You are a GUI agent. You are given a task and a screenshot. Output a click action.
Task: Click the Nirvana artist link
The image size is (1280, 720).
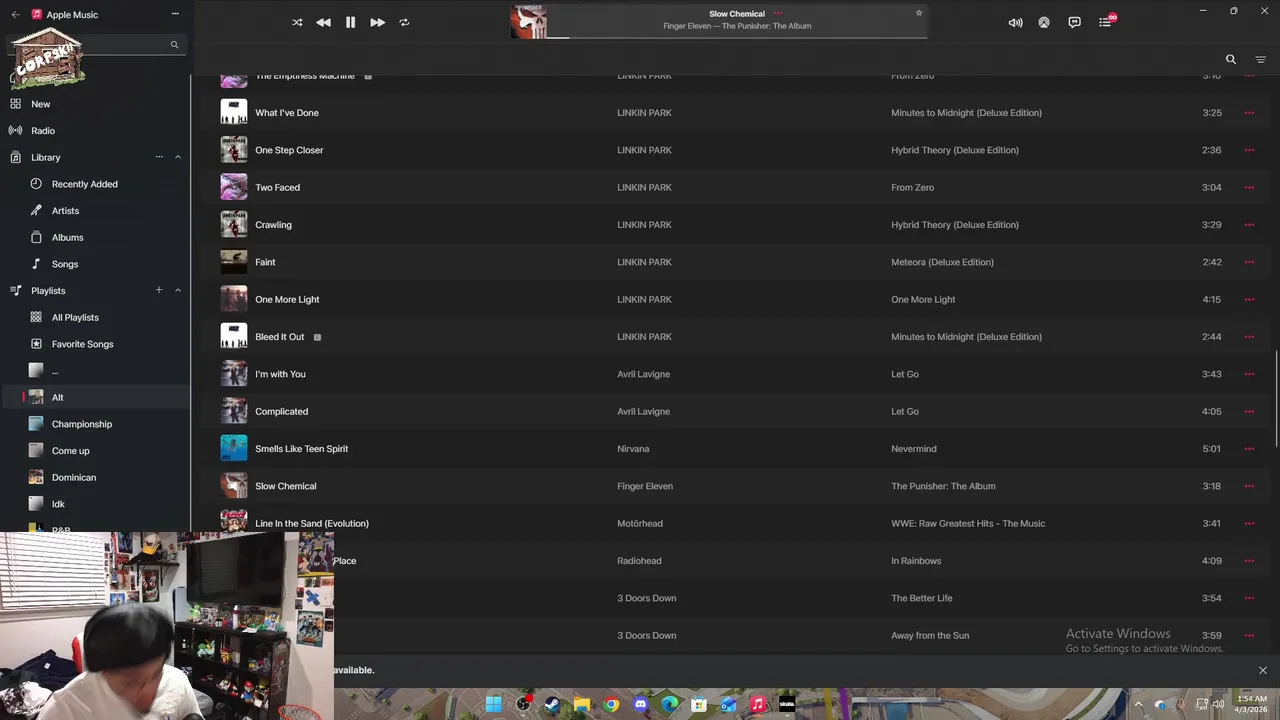[x=633, y=449]
